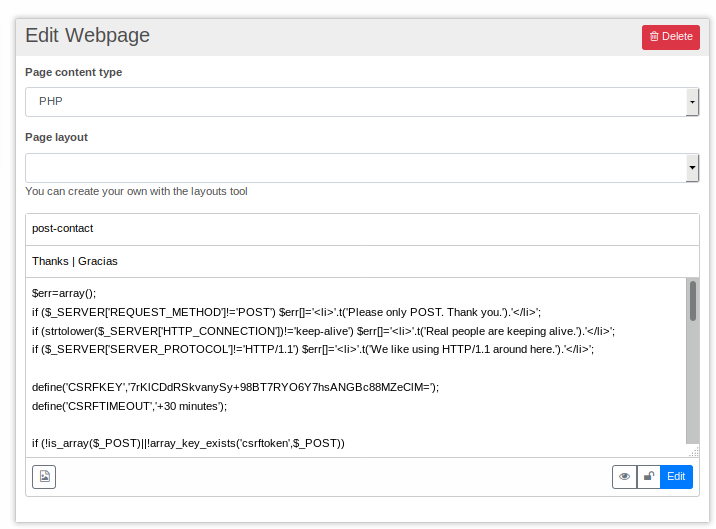
Task: Click the textarea resize handle
Action: (x=693, y=452)
